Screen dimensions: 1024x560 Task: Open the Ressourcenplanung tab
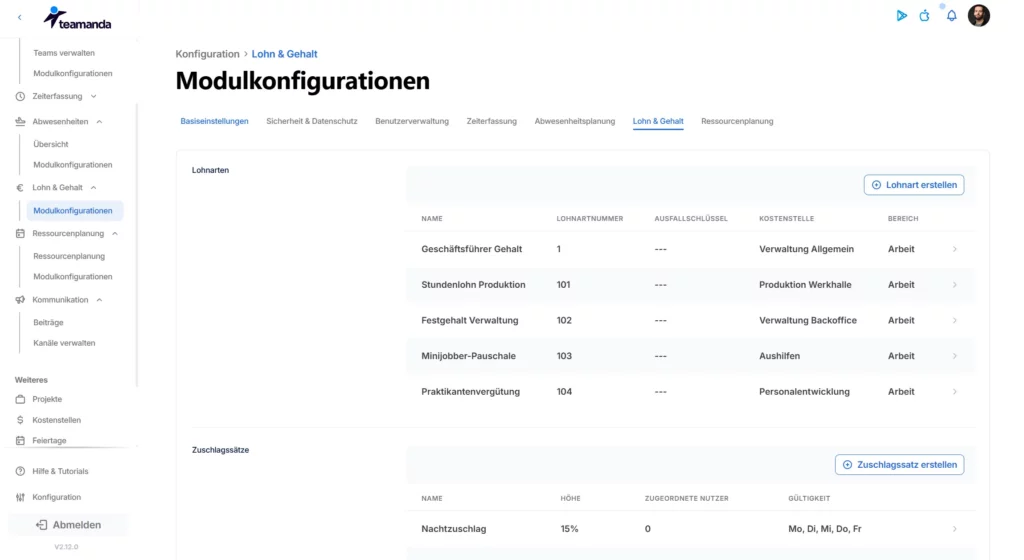pyautogui.click(x=737, y=121)
